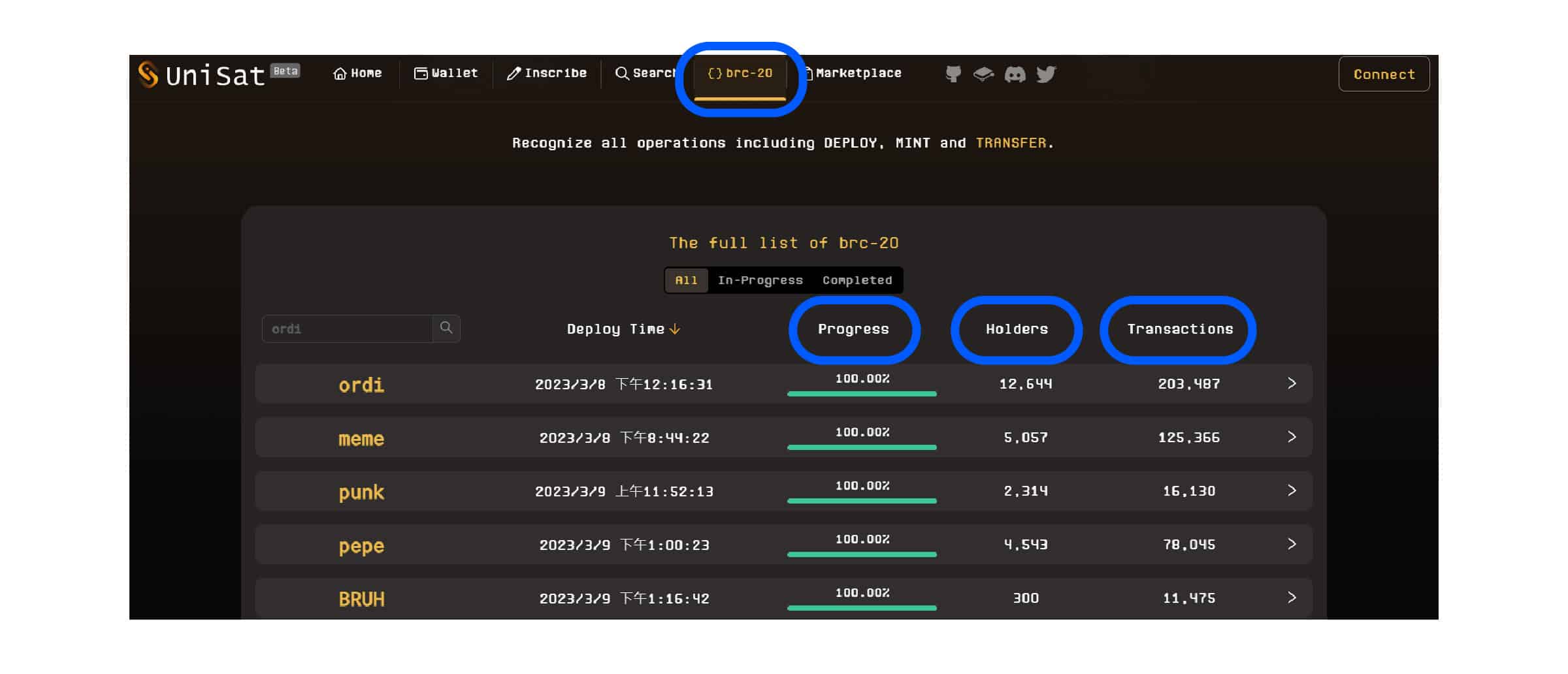The height and width of the screenshot is (674, 1568).
Task: Click transactions value 125,366
Action: [x=1189, y=438]
